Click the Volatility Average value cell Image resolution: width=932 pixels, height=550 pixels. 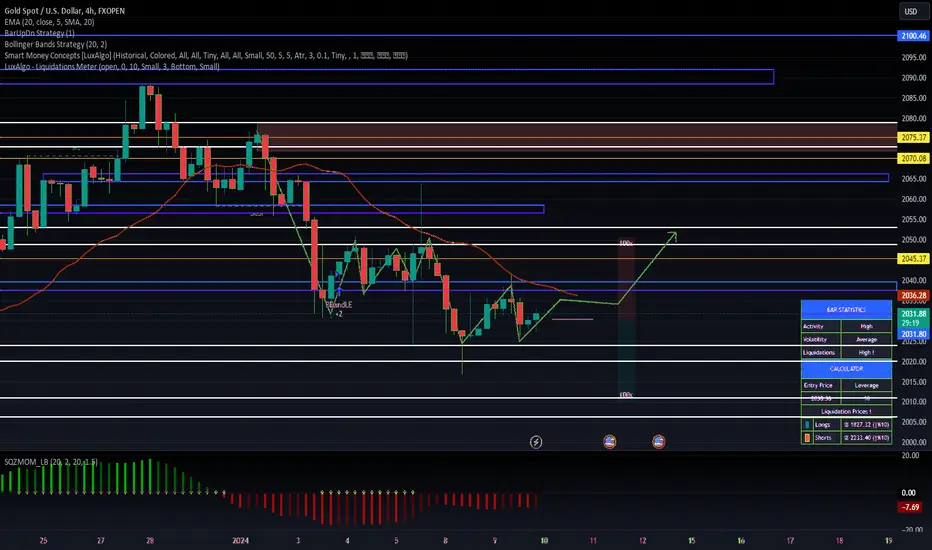(866, 340)
